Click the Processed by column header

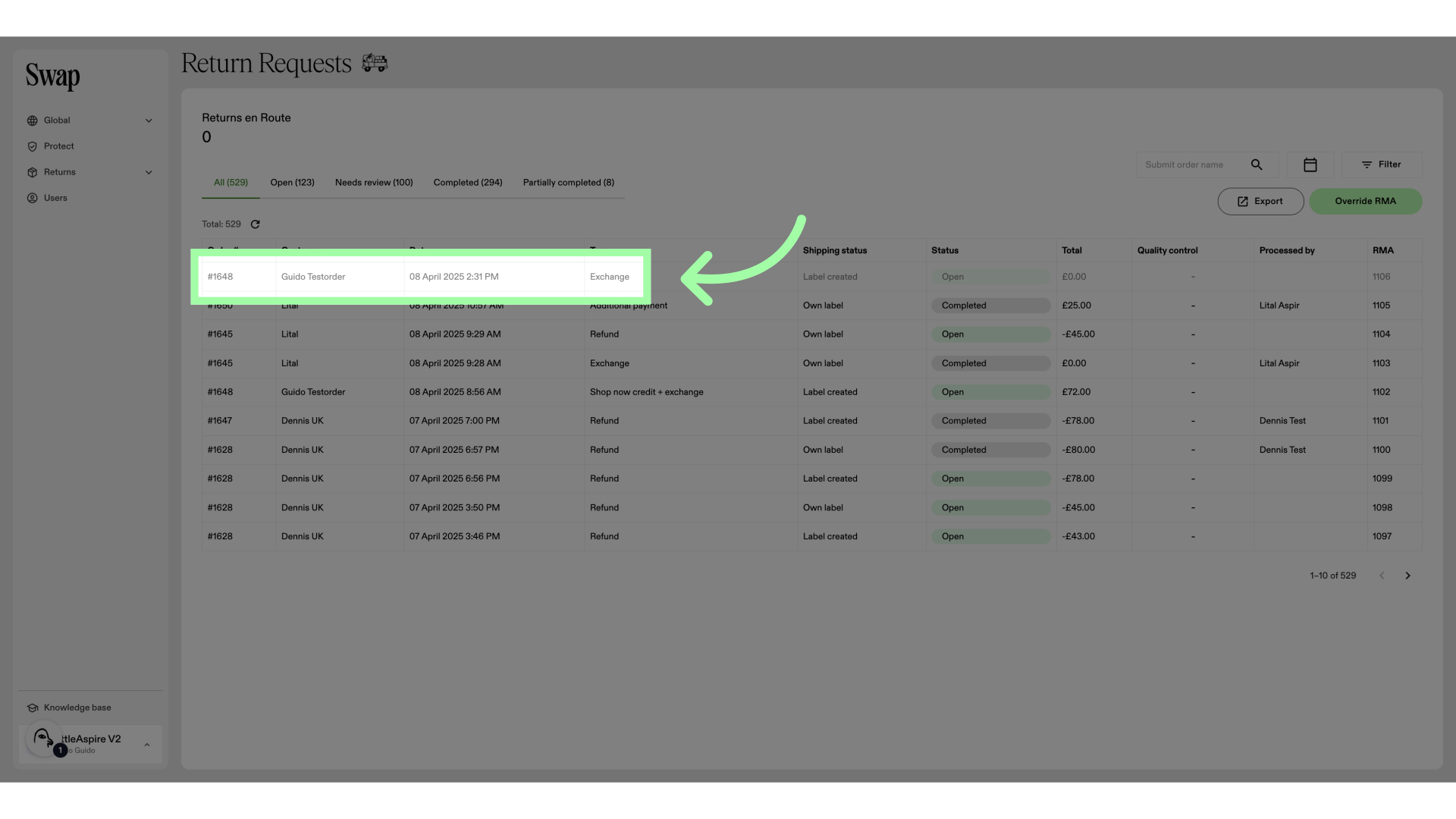point(1287,250)
